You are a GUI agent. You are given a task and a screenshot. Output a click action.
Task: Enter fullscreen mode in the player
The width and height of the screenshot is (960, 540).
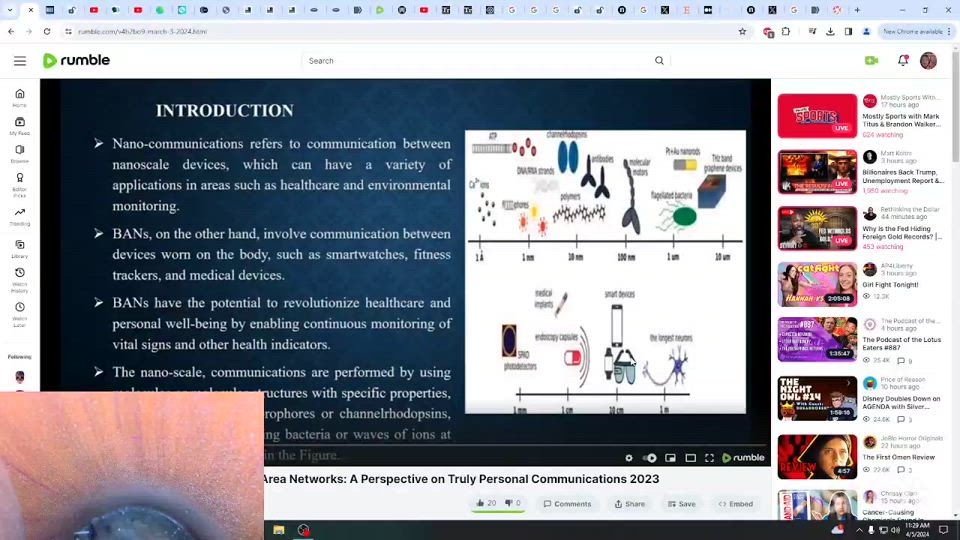(710, 458)
